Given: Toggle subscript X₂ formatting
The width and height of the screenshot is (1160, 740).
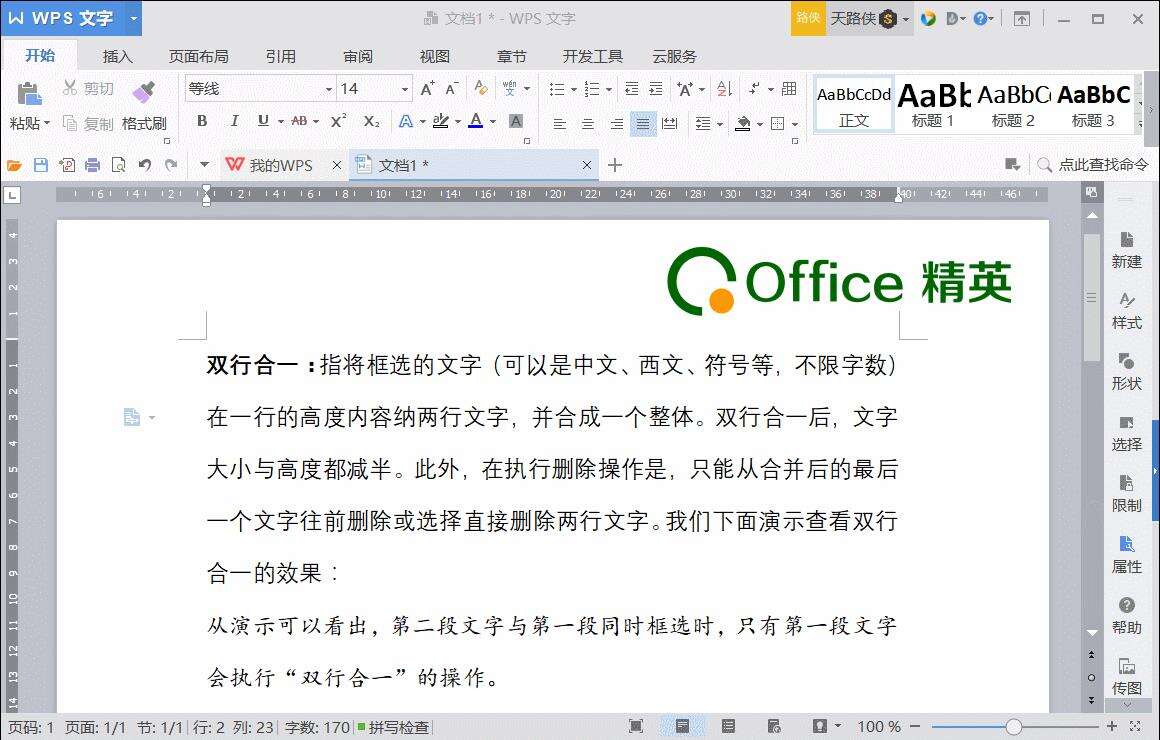Looking at the screenshot, I should point(371,121).
